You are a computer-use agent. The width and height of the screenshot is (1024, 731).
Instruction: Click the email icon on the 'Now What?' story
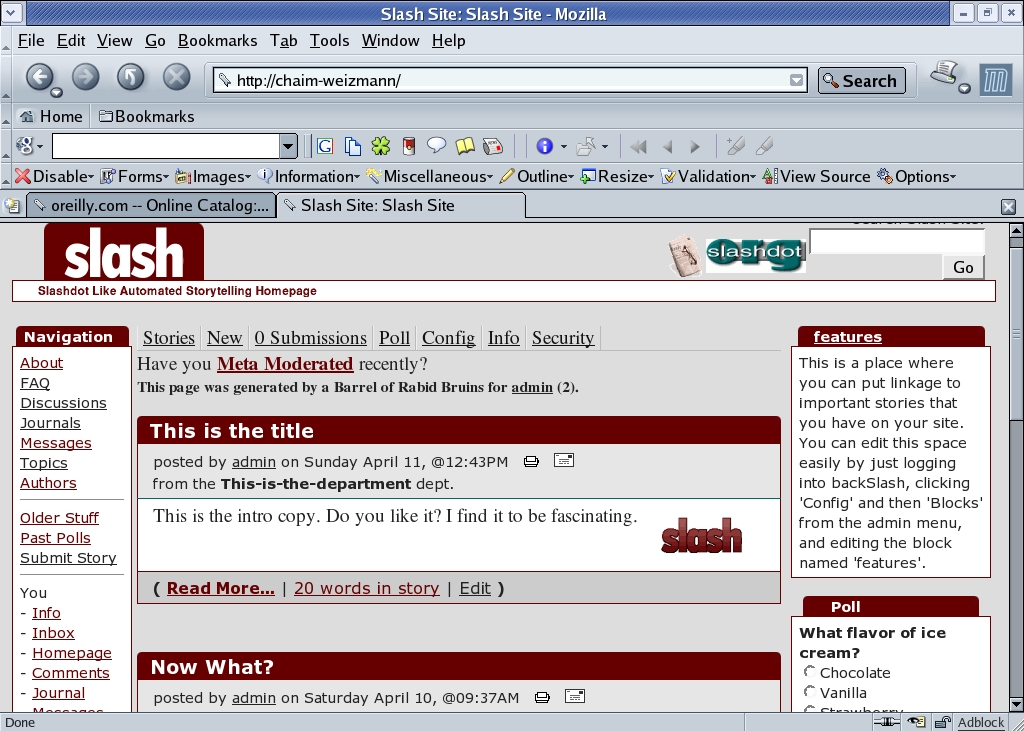click(x=574, y=696)
